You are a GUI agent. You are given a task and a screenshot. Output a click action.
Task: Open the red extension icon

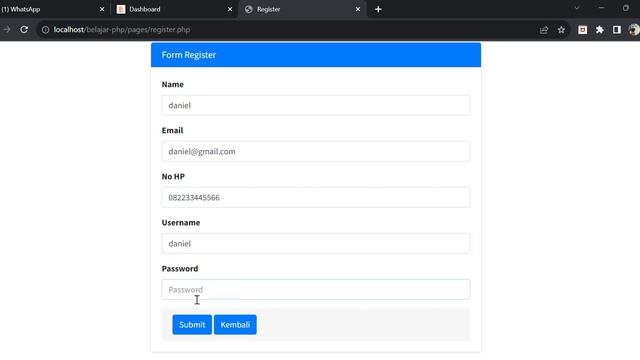click(582, 29)
